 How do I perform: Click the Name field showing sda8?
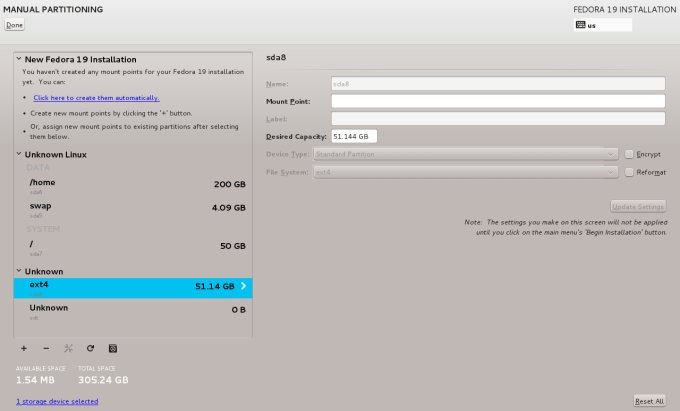coord(498,83)
